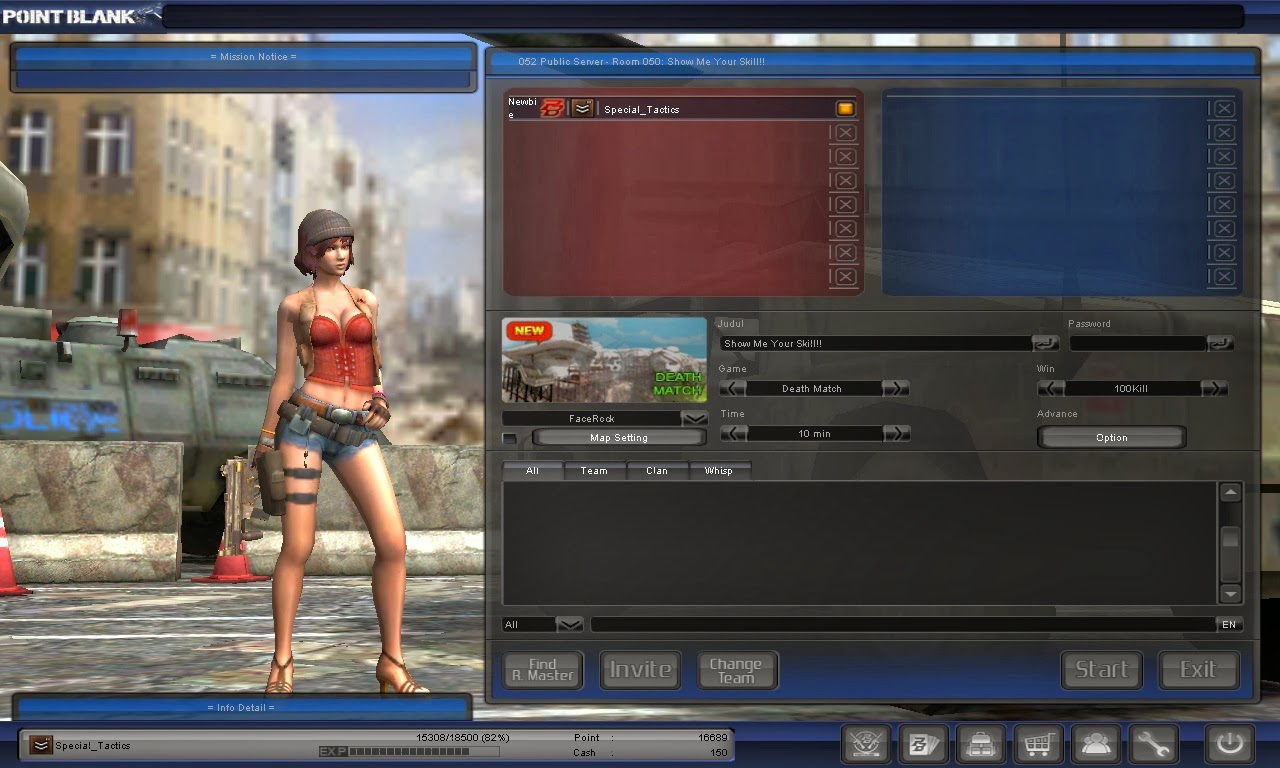Open the wrench settings icon
The width and height of the screenshot is (1280, 768).
(1153, 745)
